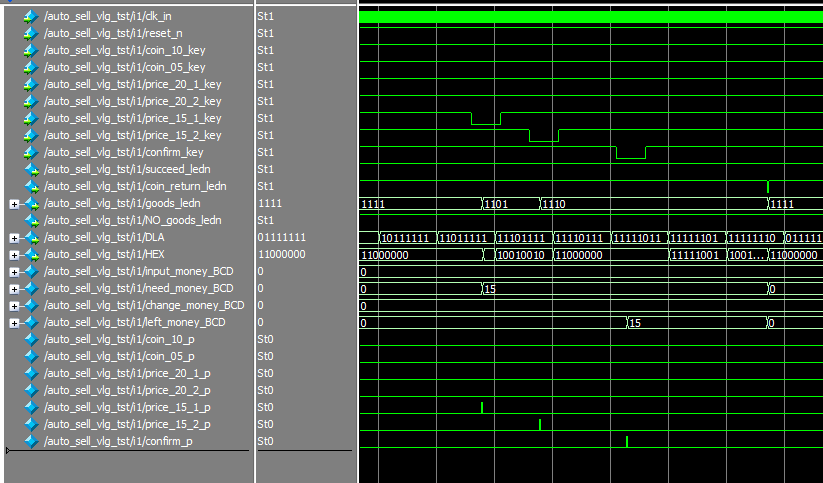Screen dimensions: 823x483
Task: Click the low pulse on confirm_key waveform
Action: click(x=631, y=157)
